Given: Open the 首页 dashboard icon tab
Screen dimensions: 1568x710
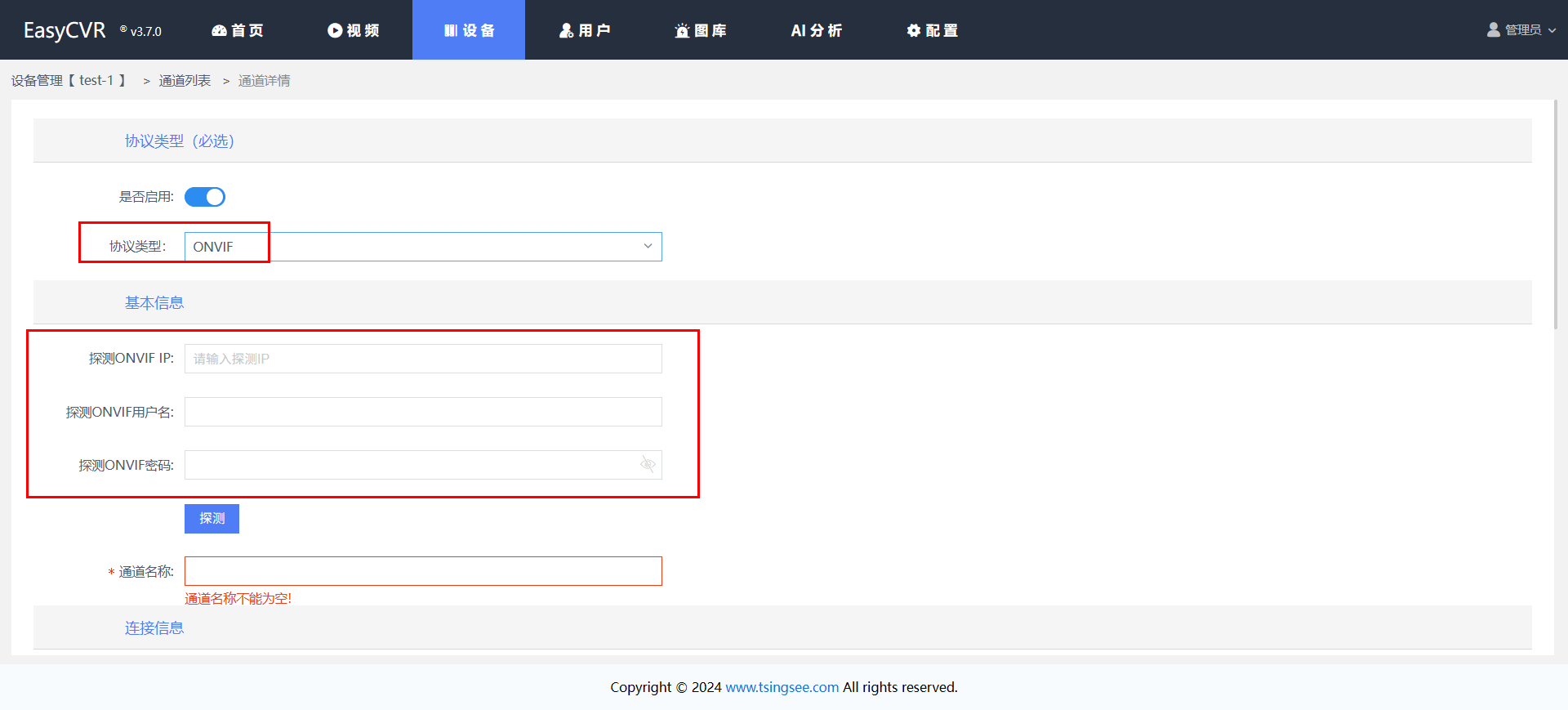Looking at the screenshot, I should (219, 30).
